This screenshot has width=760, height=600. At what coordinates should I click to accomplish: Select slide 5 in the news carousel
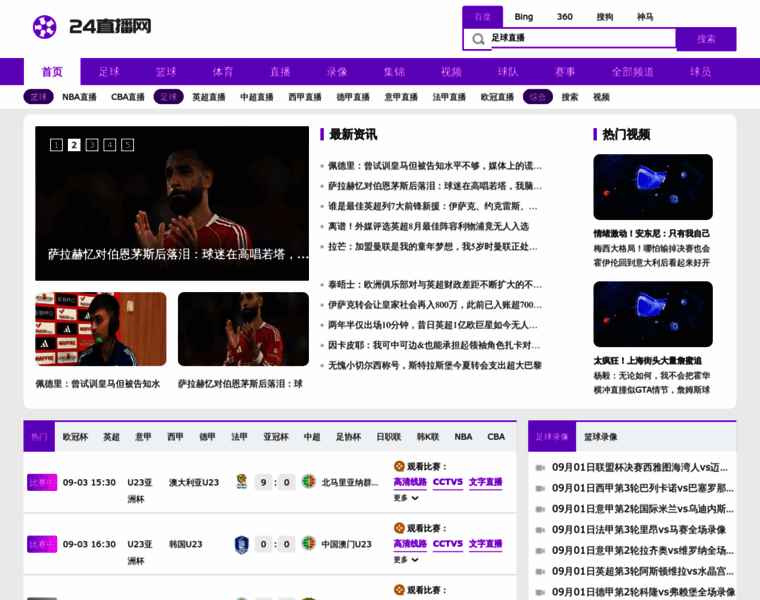click(128, 145)
